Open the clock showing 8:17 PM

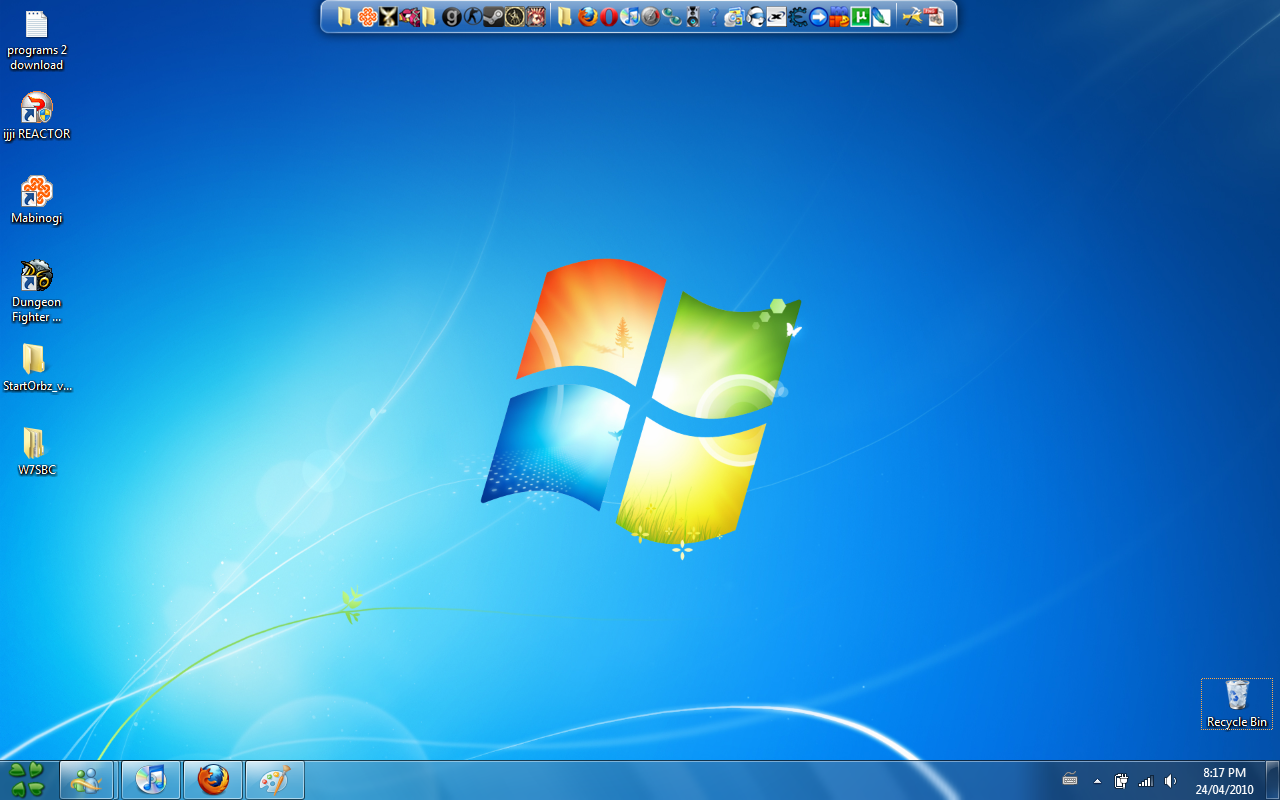(1224, 781)
